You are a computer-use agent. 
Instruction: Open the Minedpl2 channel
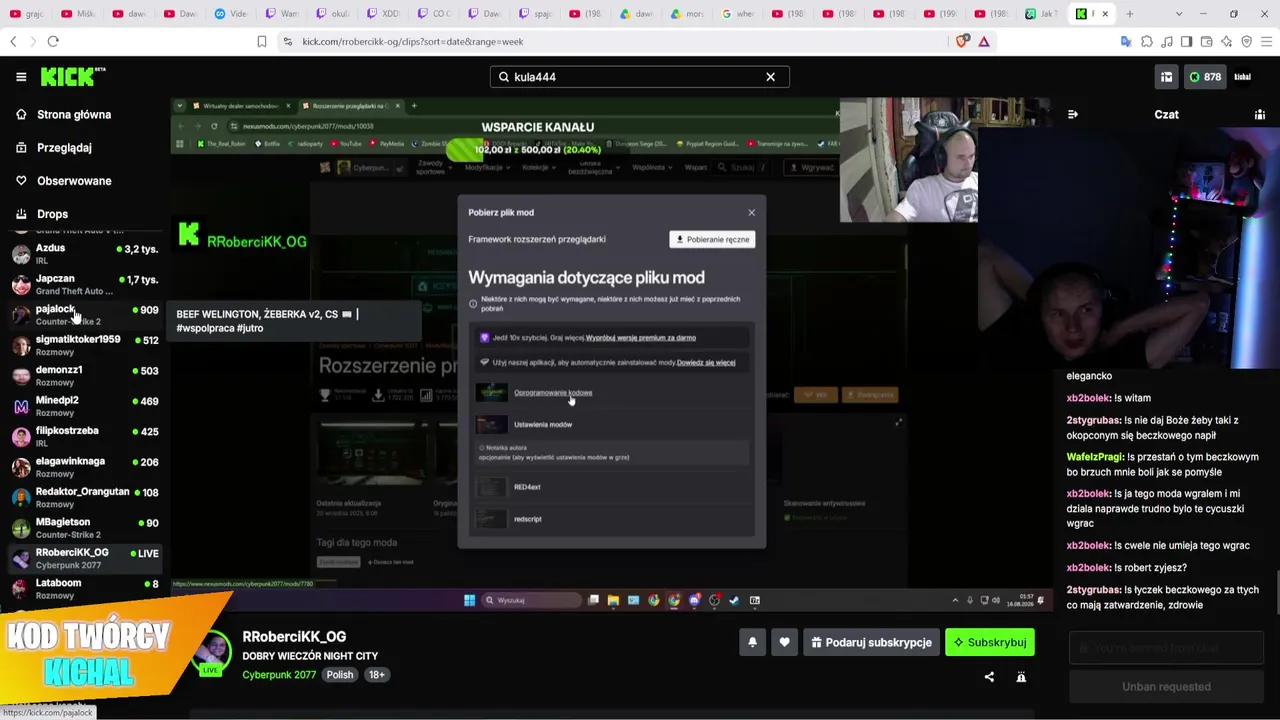(84, 407)
